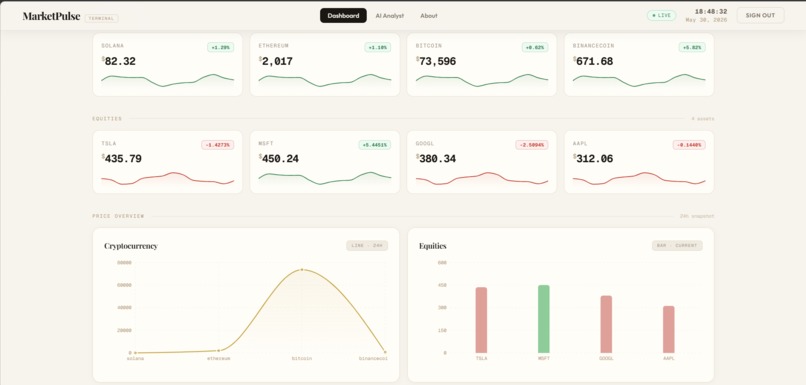This screenshot has width=806, height=385.
Task: Click the May 30, 2026 date
Action: click(x=707, y=20)
